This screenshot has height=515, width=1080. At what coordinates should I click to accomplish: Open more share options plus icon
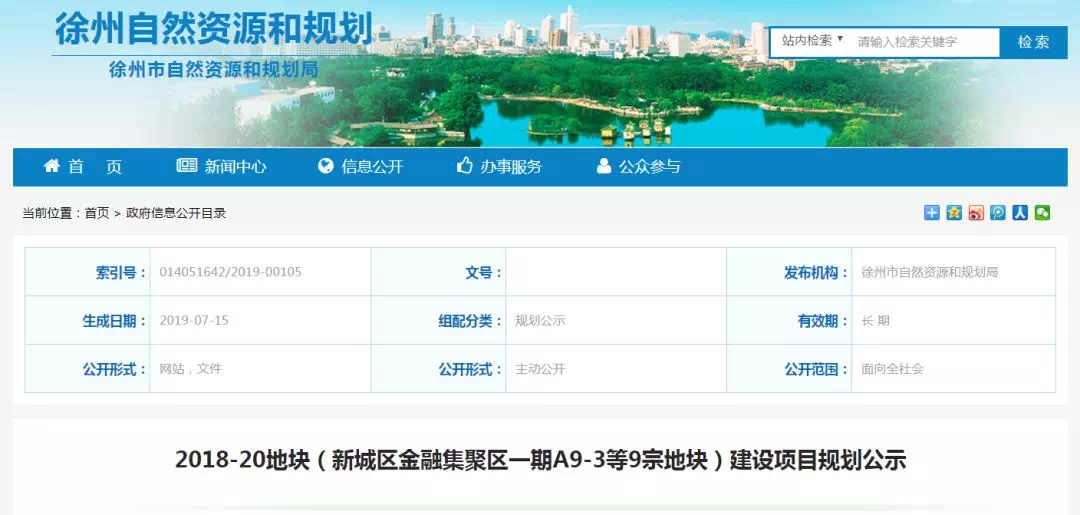(x=931, y=213)
